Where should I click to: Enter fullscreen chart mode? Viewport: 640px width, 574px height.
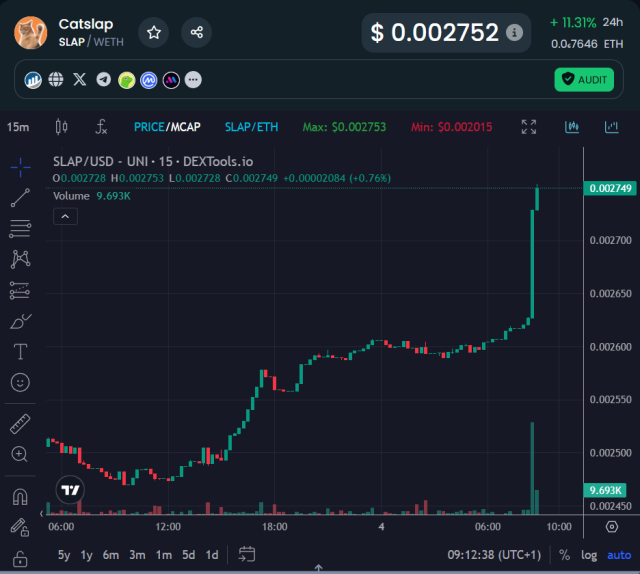[x=529, y=127]
